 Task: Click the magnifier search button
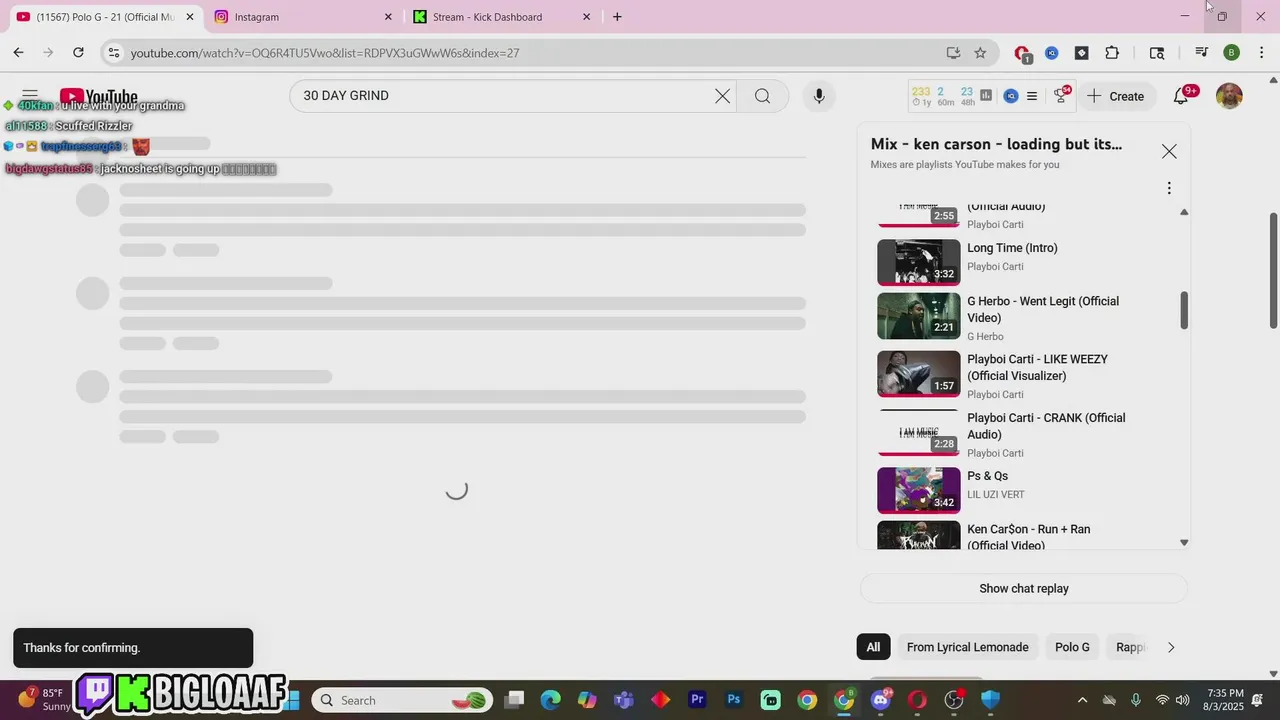762,96
